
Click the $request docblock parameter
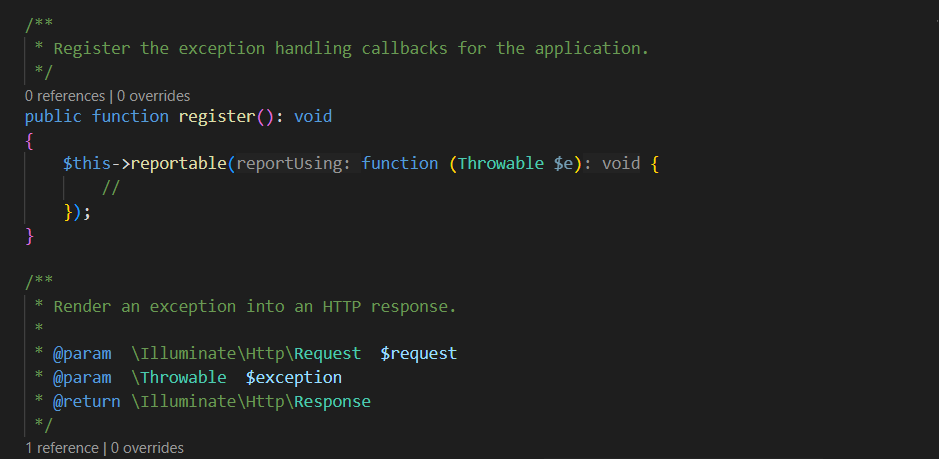[x=418, y=353]
